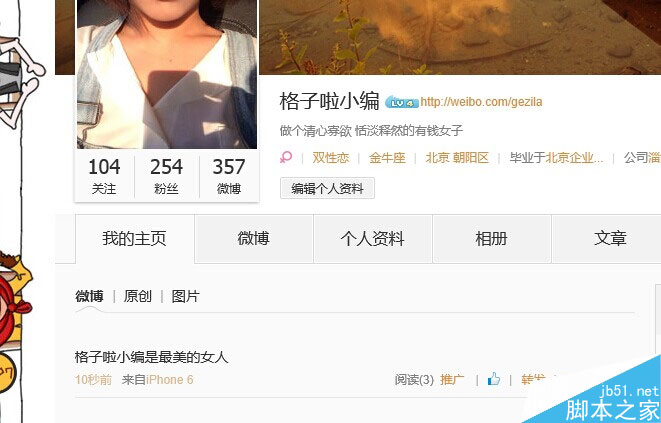View the 357 微博 posts count
661x423 pixels.
point(229,177)
